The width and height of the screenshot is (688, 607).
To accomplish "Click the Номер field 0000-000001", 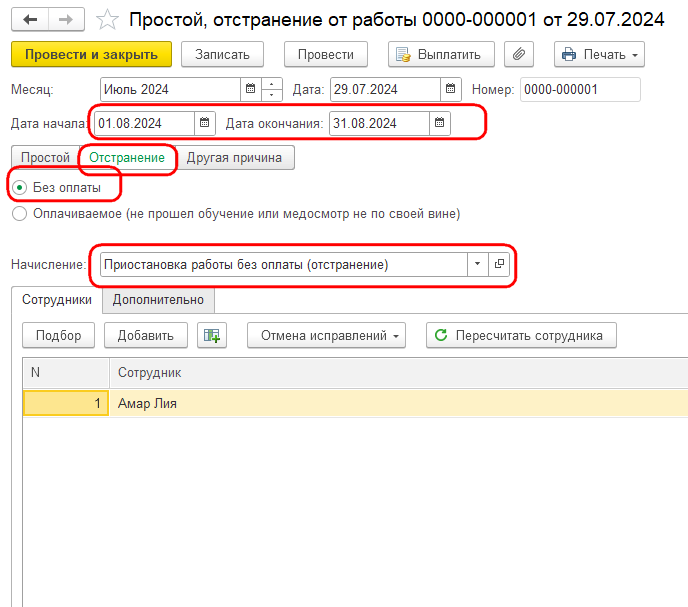I will (580, 89).
